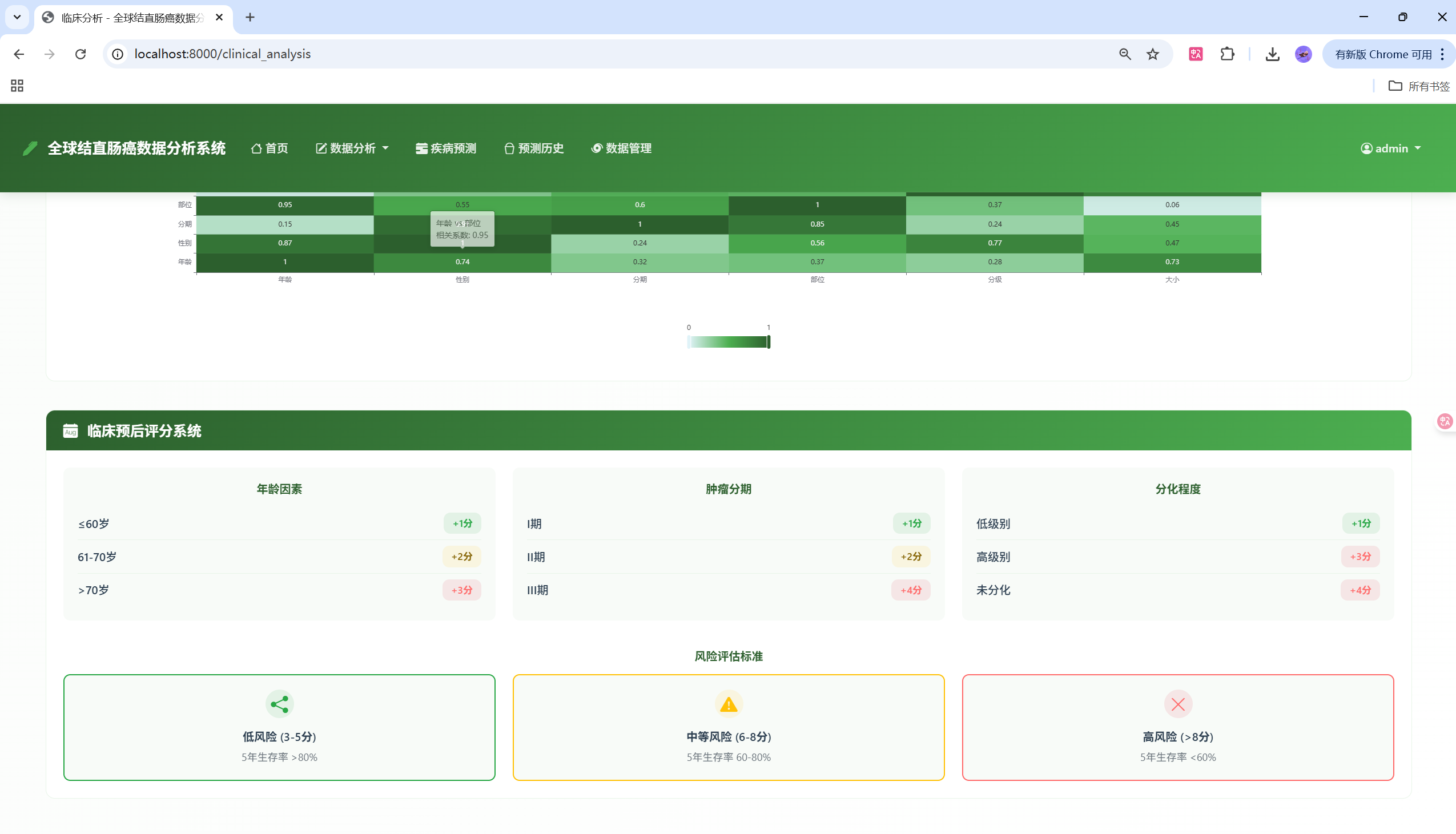This screenshot has width=1456, height=834.
Task: Click the pencil logo beside system title
Action: click(x=30, y=148)
